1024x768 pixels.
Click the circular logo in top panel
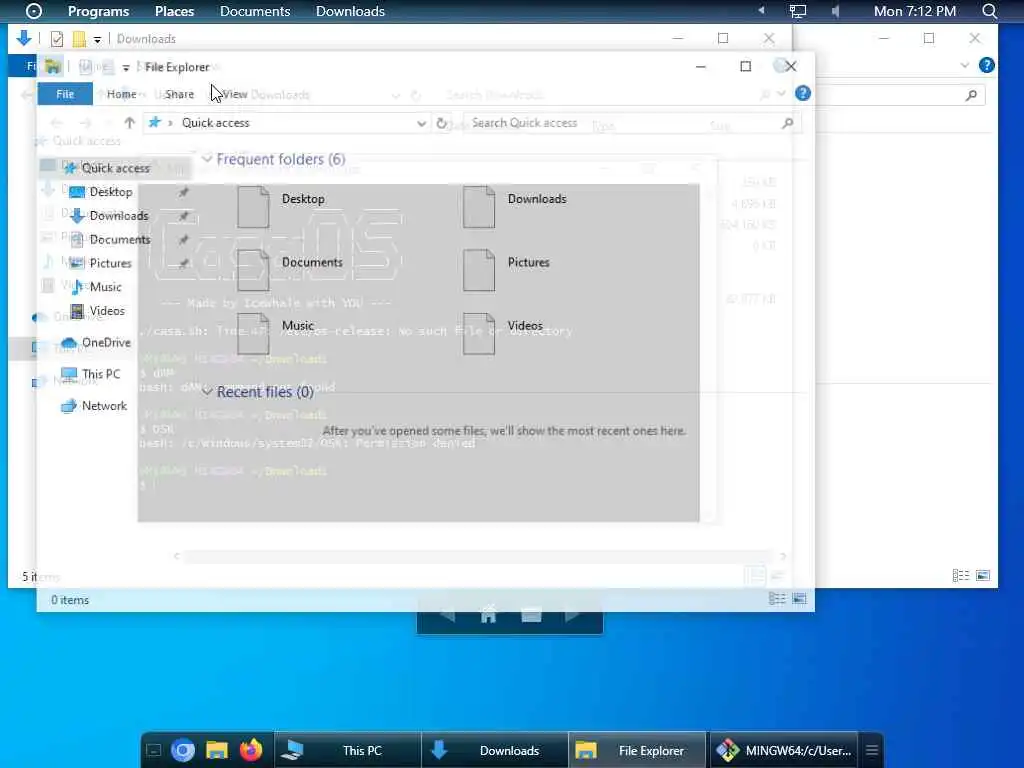coord(33,11)
